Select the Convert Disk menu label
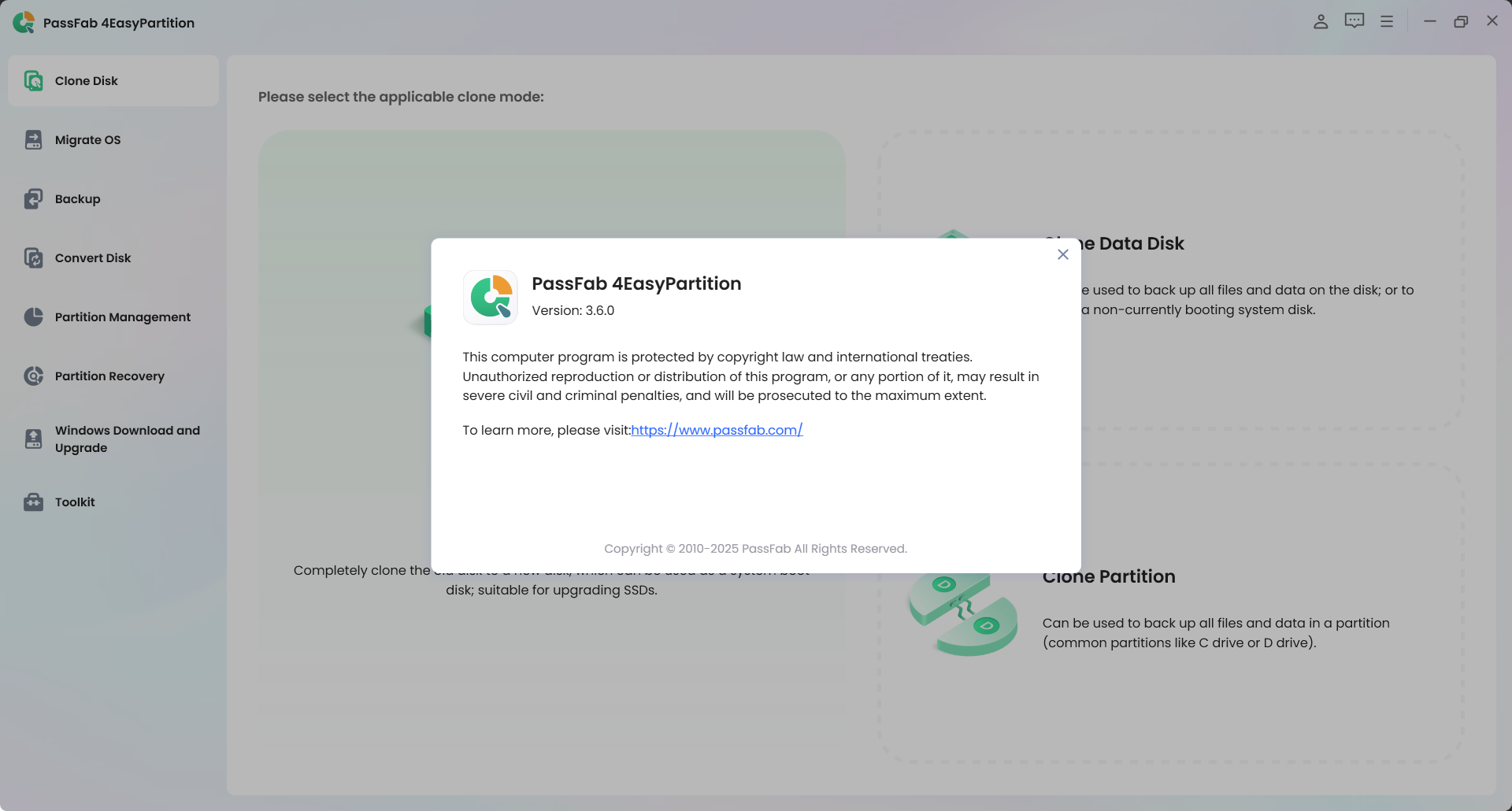1512x811 pixels. 93,257
